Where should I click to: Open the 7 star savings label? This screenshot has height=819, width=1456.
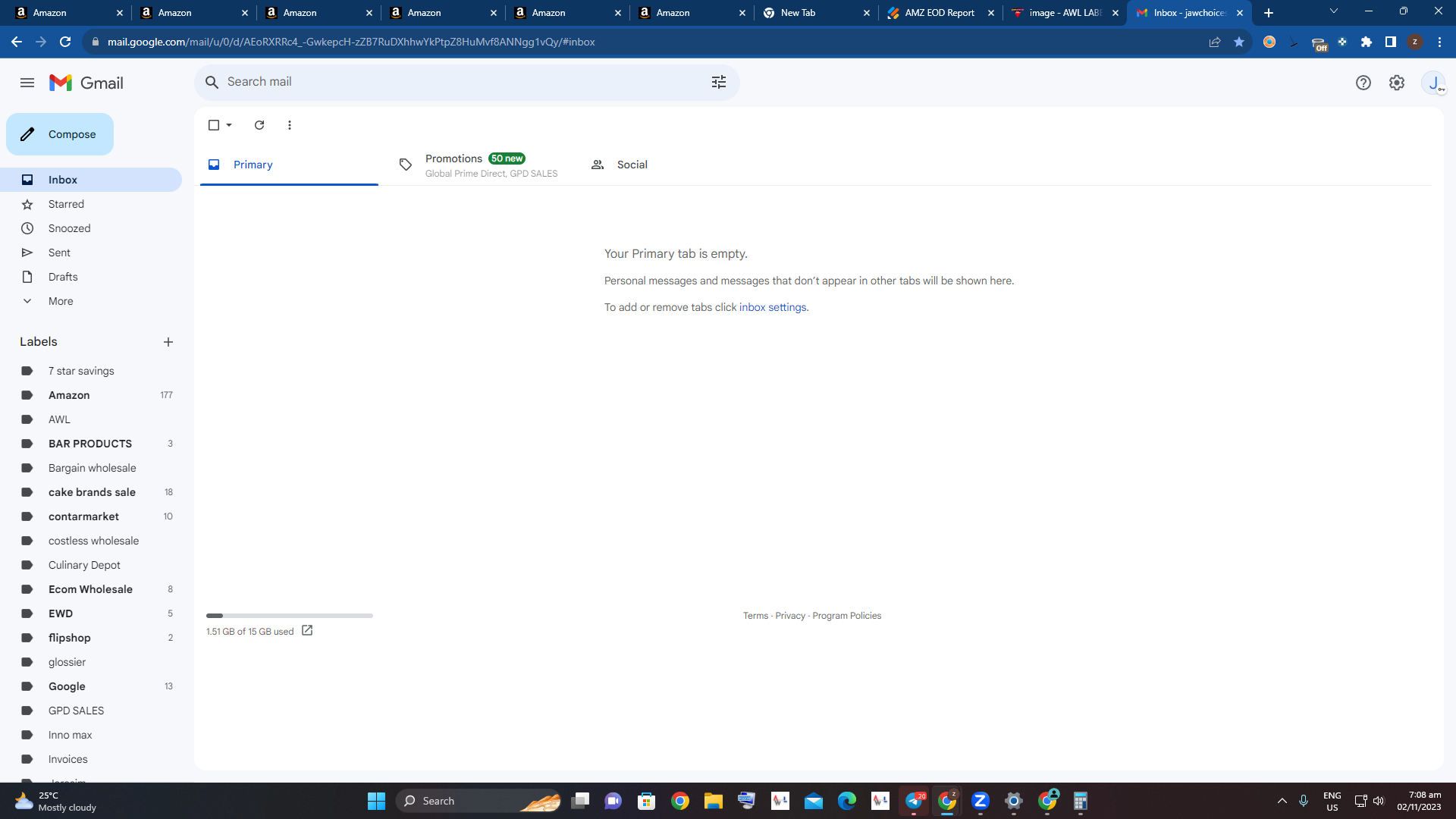click(91, 371)
